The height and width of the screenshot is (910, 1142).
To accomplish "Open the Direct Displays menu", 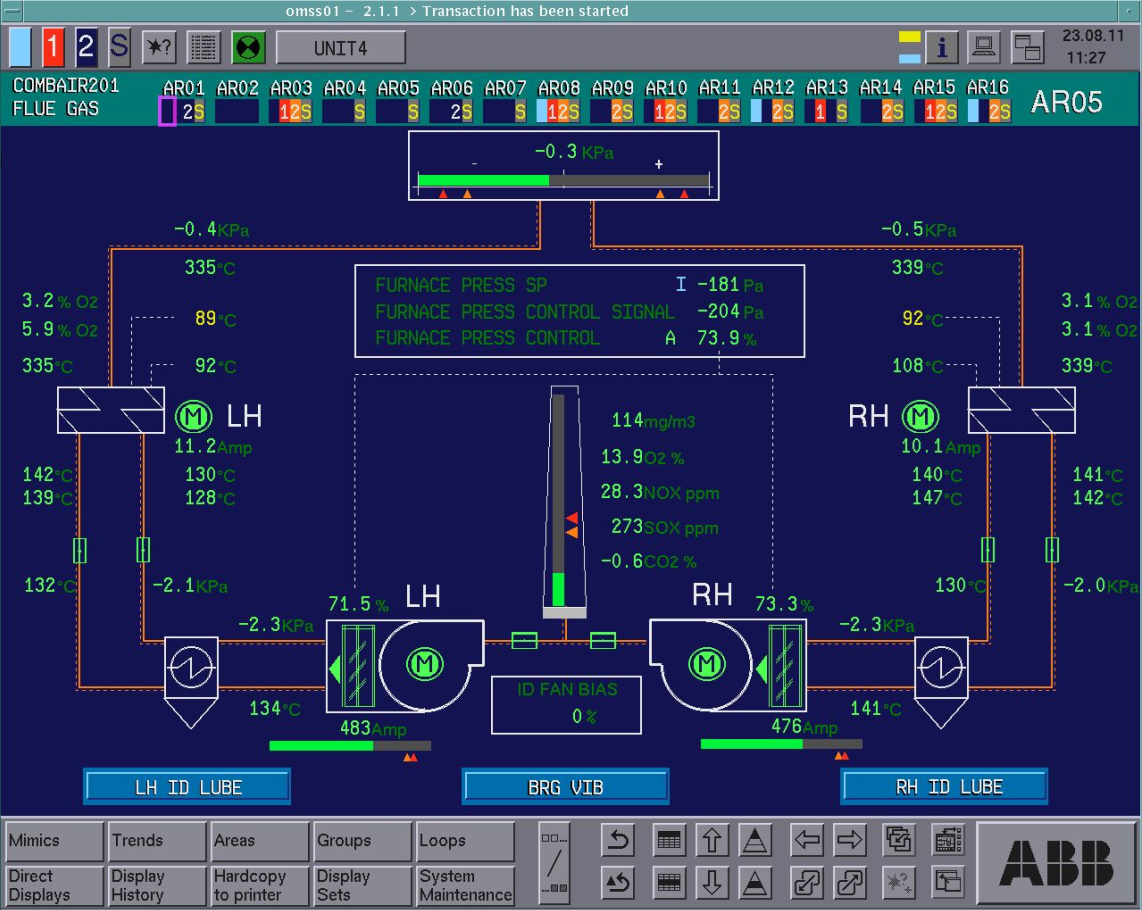I will coord(54,885).
